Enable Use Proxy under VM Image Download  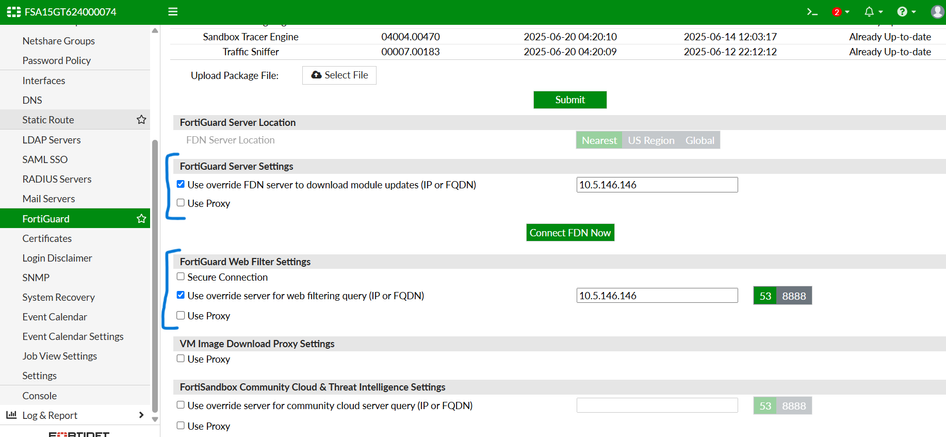point(181,359)
